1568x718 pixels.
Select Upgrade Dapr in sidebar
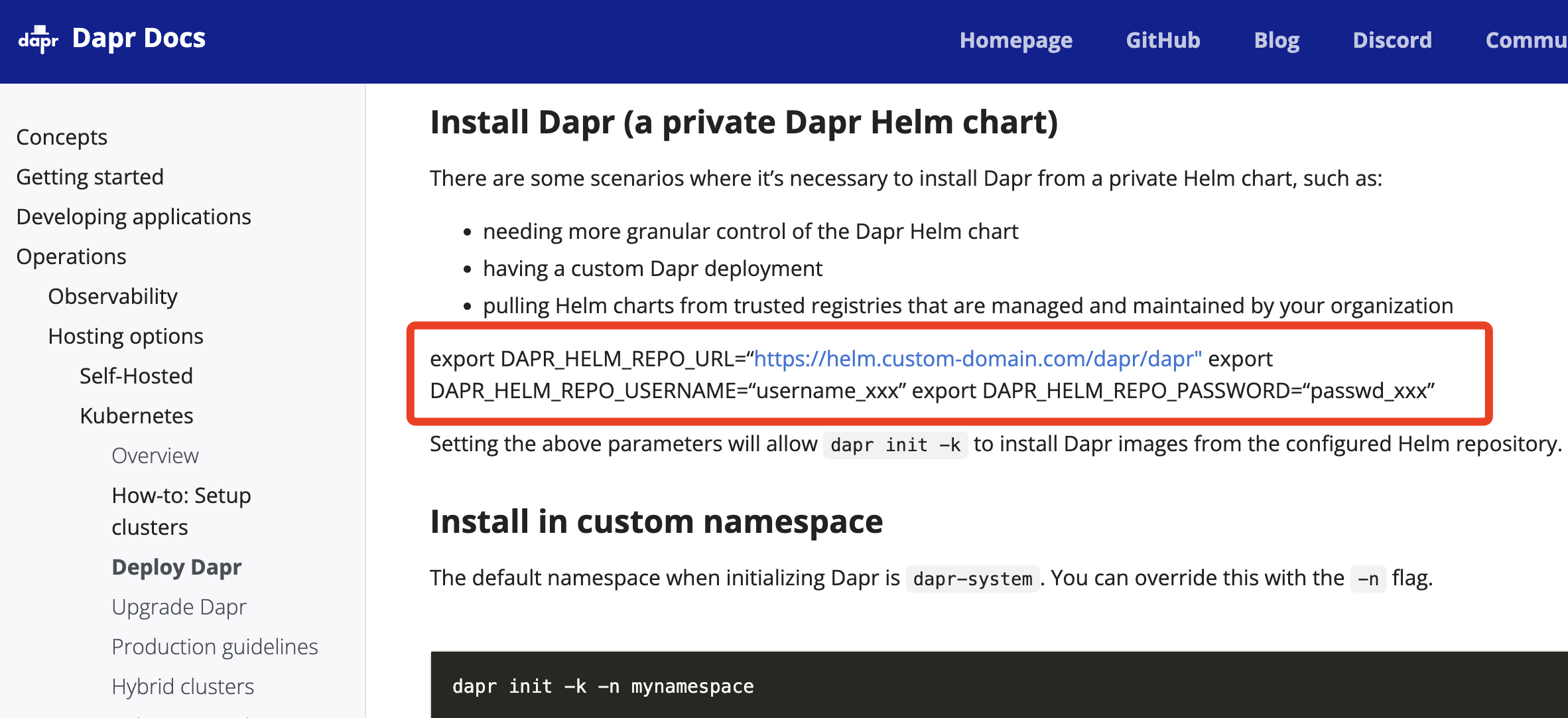tap(178, 607)
